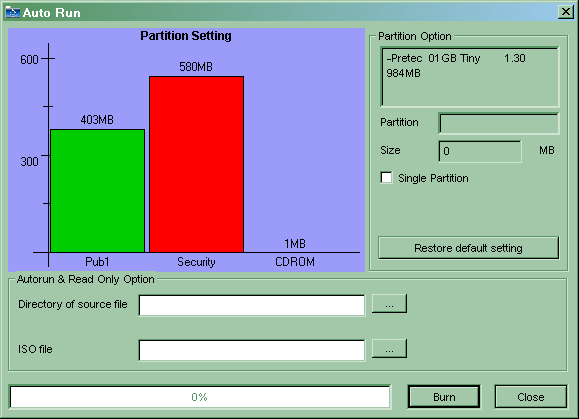Click the 984MB capacity text
The width and height of the screenshot is (579, 419).
pyautogui.click(x=403, y=73)
